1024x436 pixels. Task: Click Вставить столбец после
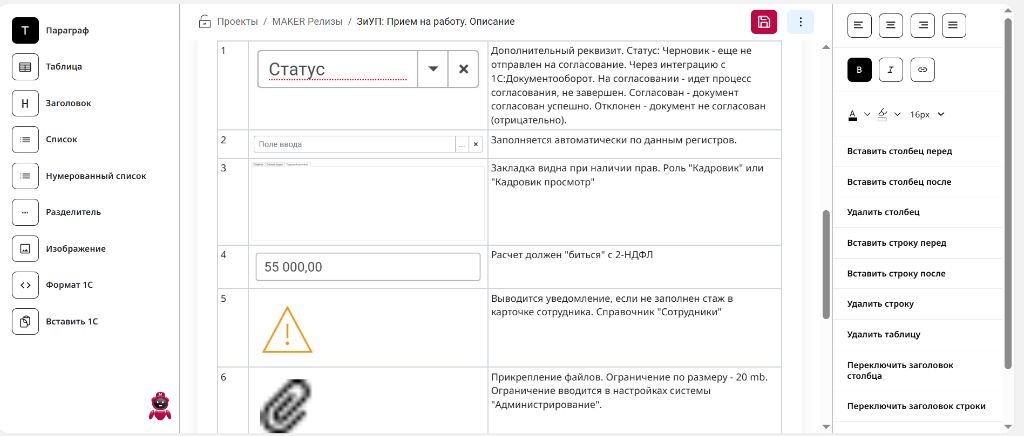(x=899, y=181)
